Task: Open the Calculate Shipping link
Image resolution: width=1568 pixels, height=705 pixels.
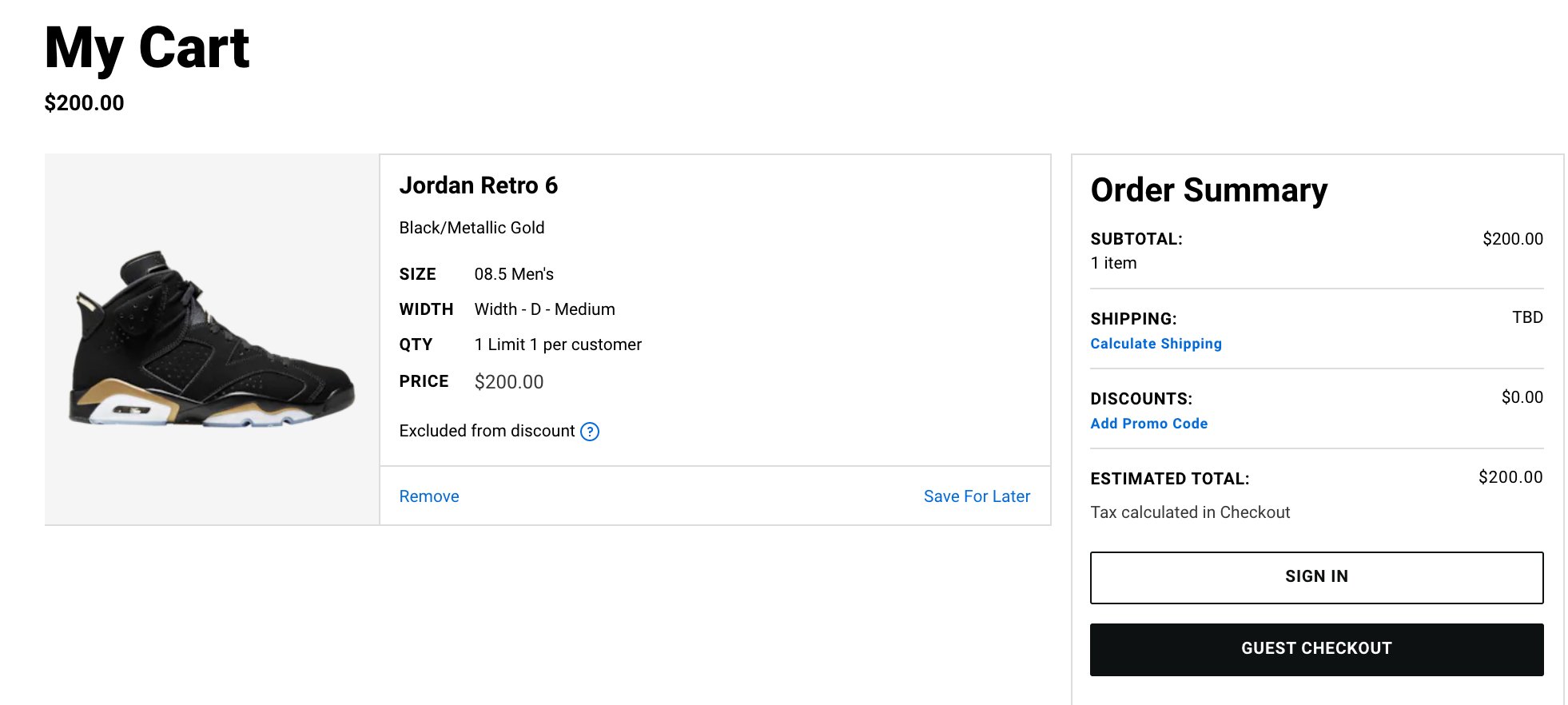Action: [x=1156, y=344]
